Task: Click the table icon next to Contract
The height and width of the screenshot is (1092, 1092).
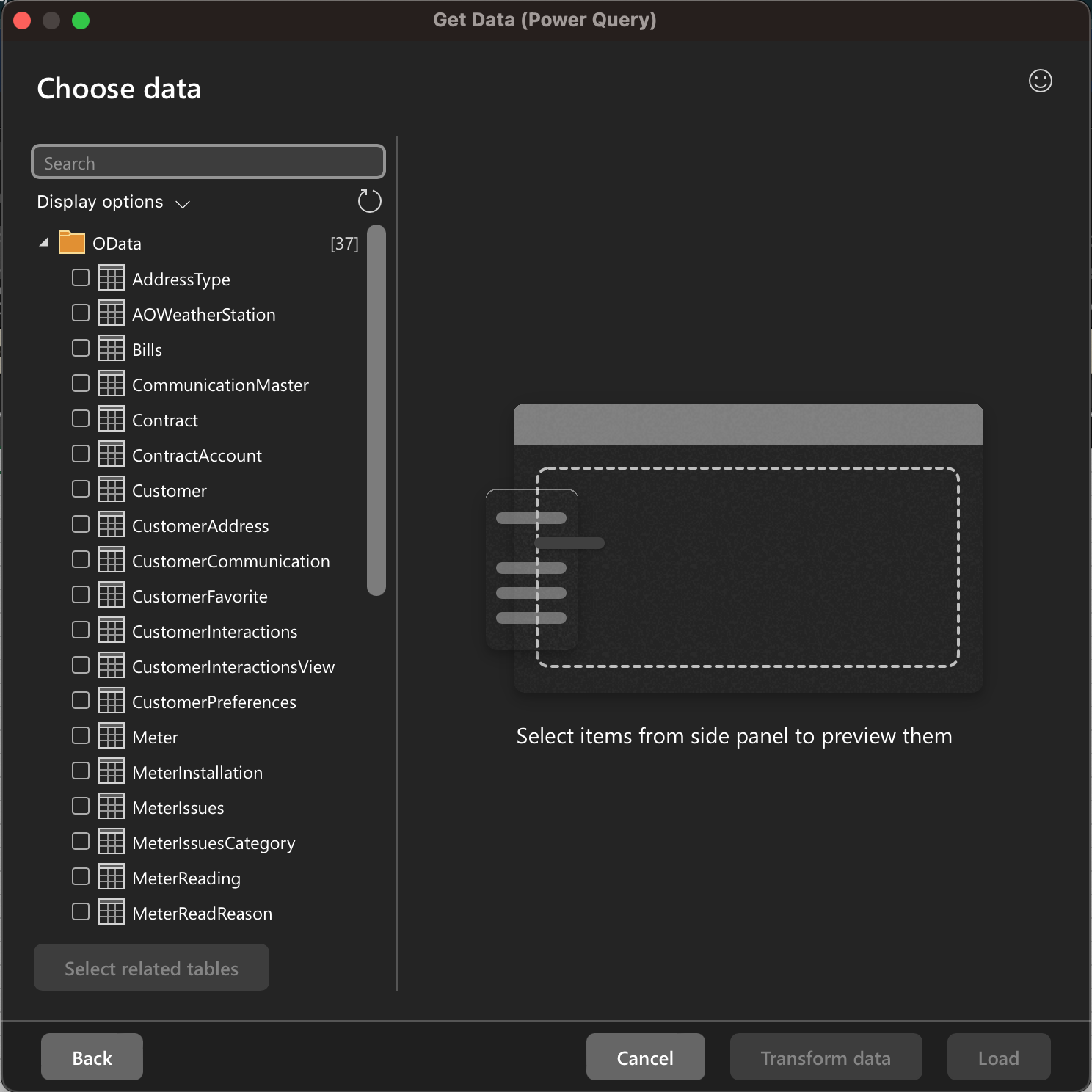Action: [112, 419]
